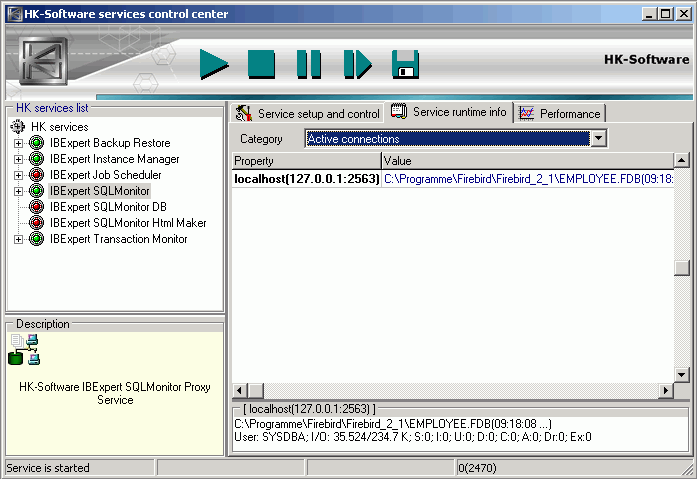Screen dimensions: 697x479
Task: Click the 0(2470) status bar entry
Action: [x=477, y=468]
